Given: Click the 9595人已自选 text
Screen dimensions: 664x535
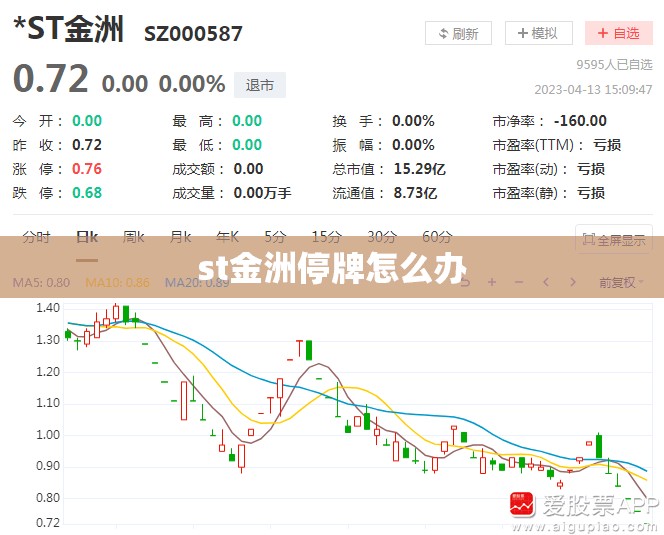Looking at the screenshot, I should 614,65.
